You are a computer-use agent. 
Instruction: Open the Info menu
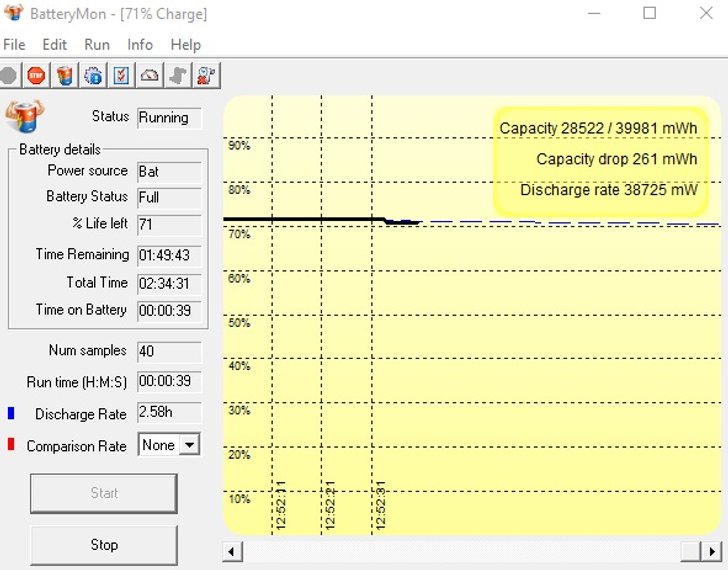140,45
